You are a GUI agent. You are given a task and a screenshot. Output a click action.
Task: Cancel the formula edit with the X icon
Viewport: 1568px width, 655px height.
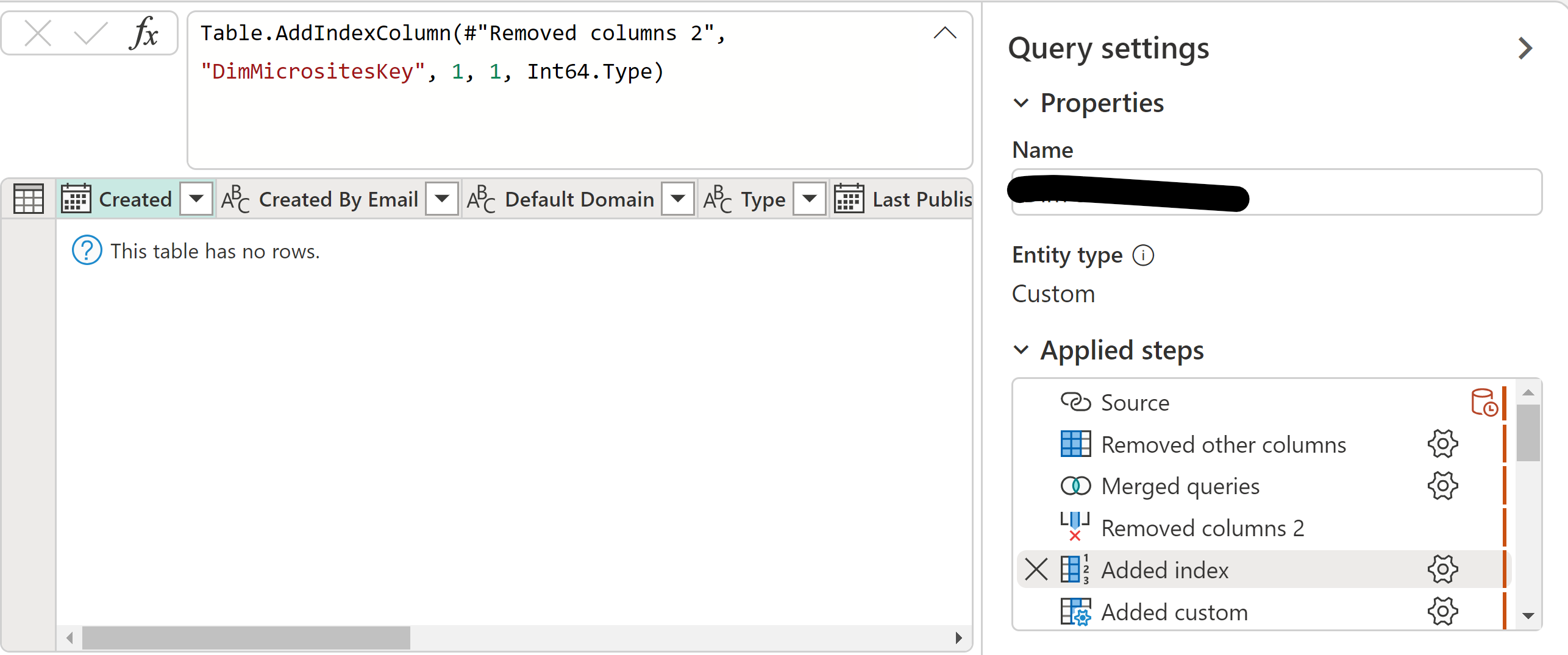point(38,33)
